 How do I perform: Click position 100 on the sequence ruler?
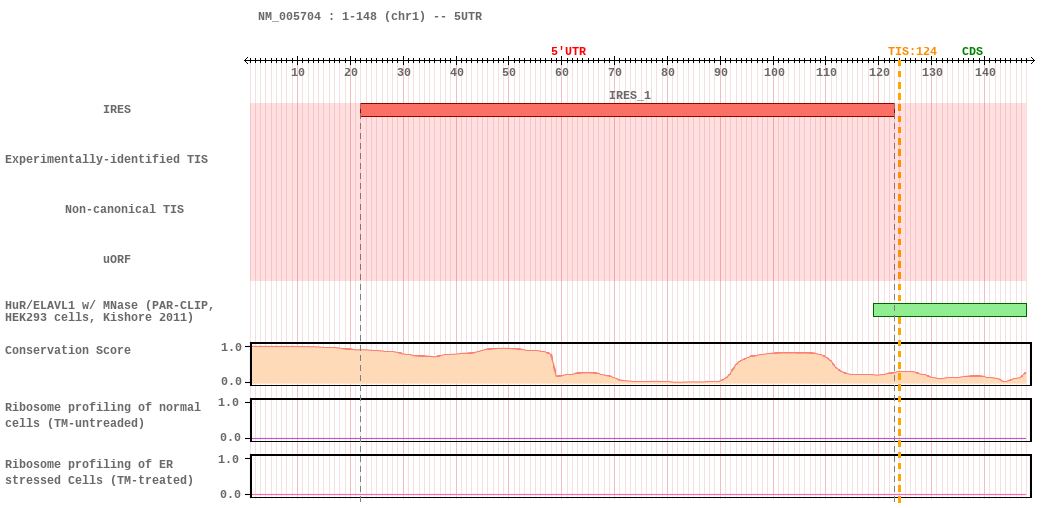point(774,72)
